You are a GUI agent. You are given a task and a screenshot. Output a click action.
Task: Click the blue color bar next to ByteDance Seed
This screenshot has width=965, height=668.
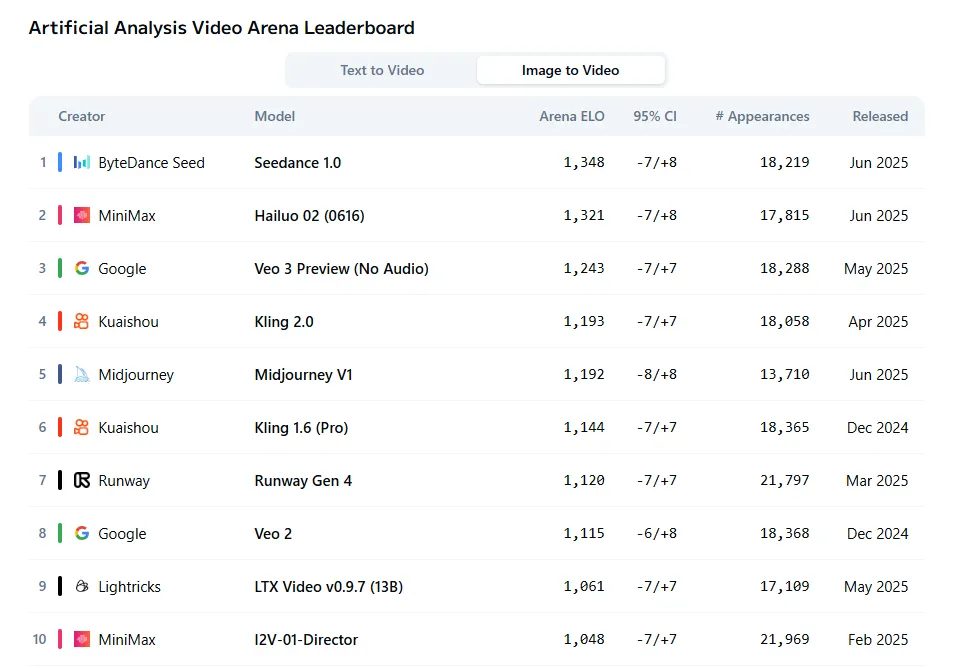[x=60, y=162]
